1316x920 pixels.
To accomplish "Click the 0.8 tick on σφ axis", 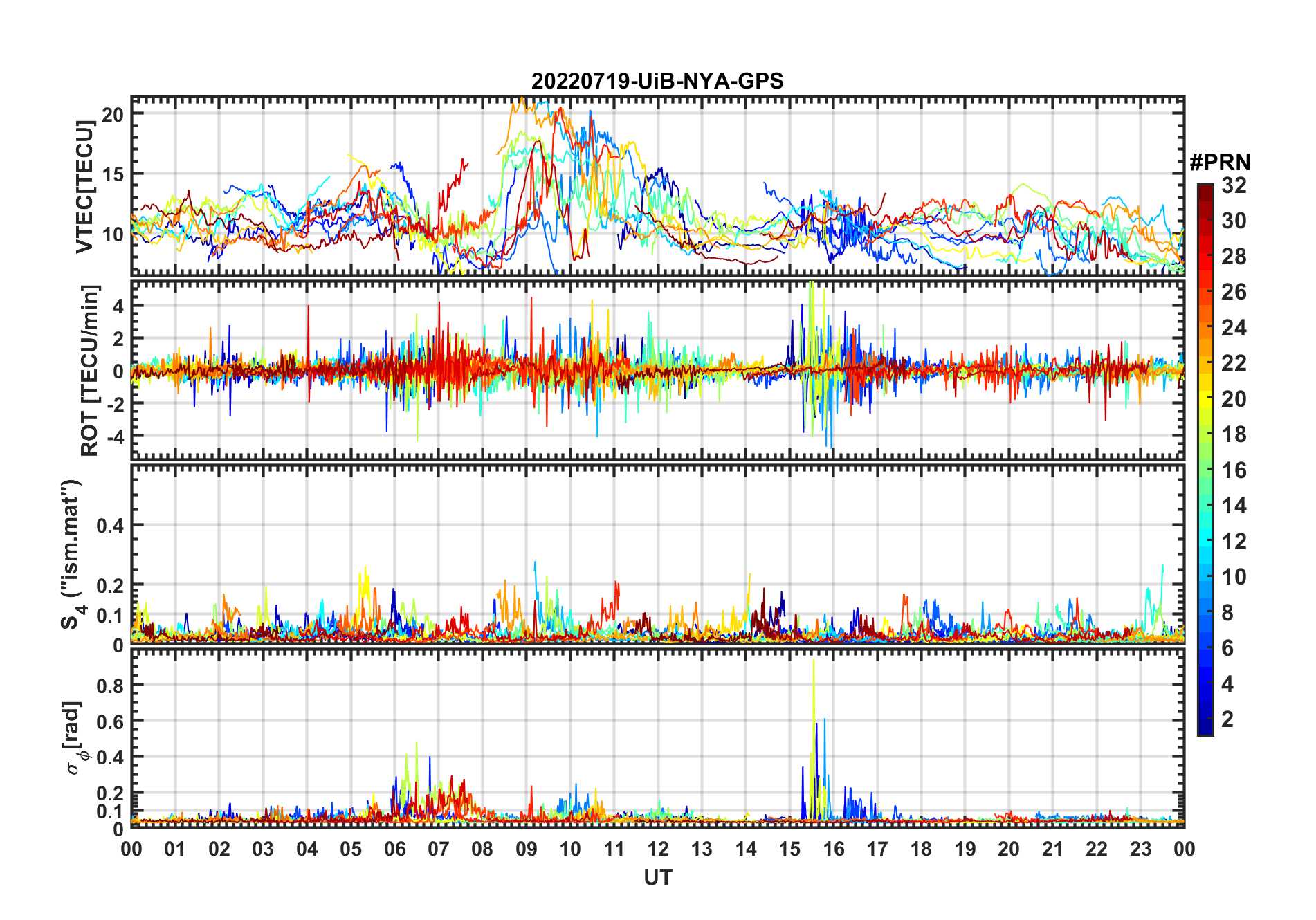I will click(111, 686).
